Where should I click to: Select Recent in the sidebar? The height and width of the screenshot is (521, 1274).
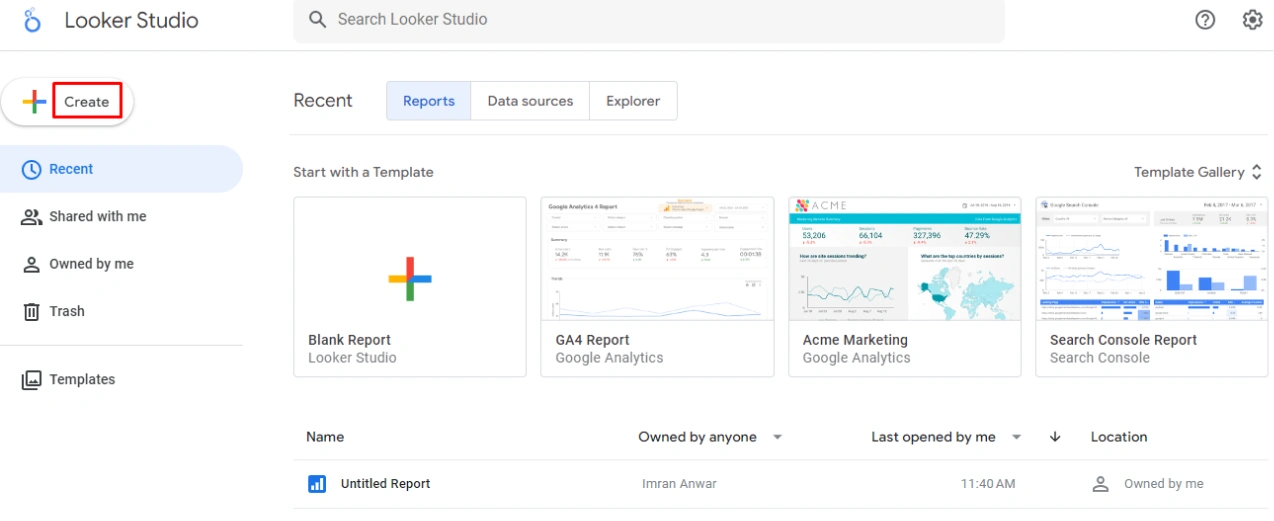(x=121, y=169)
